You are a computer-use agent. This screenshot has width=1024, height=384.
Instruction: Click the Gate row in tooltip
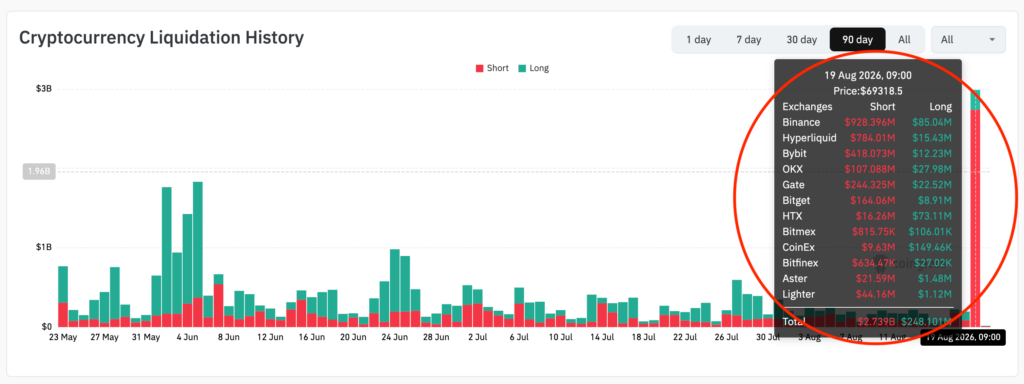pyautogui.click(x=867, y=185)
